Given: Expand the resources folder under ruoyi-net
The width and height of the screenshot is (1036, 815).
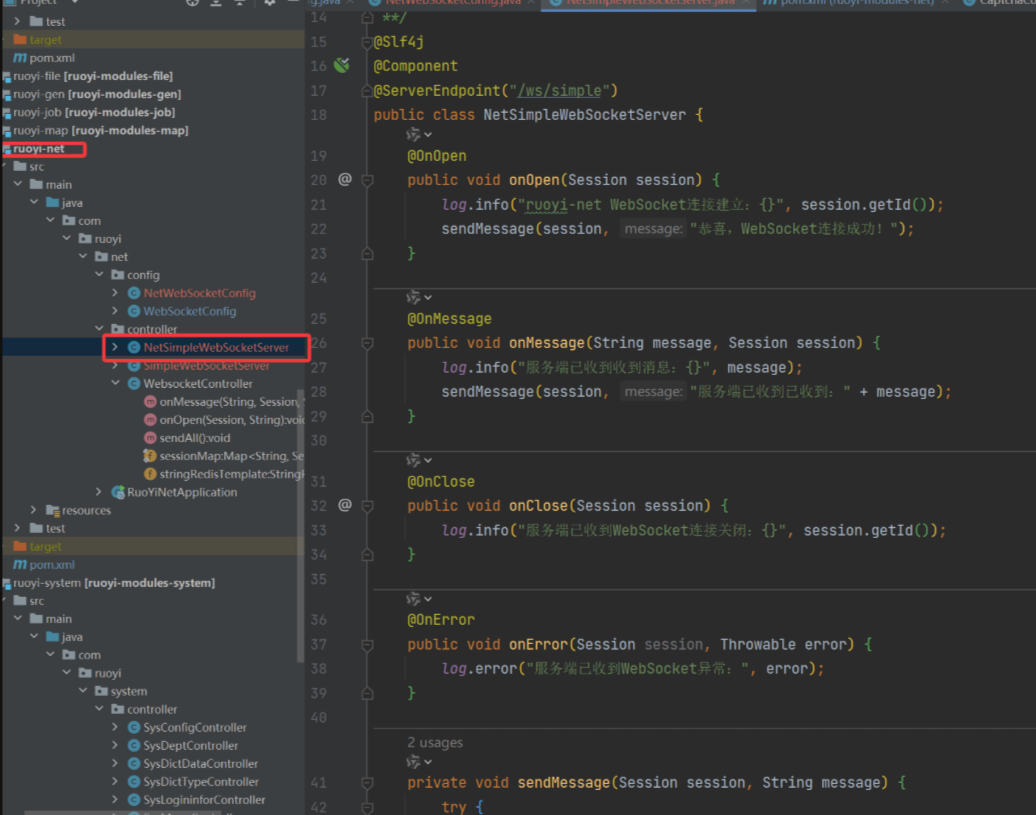Looking at the screenshot, I should (x=34, y=511).
